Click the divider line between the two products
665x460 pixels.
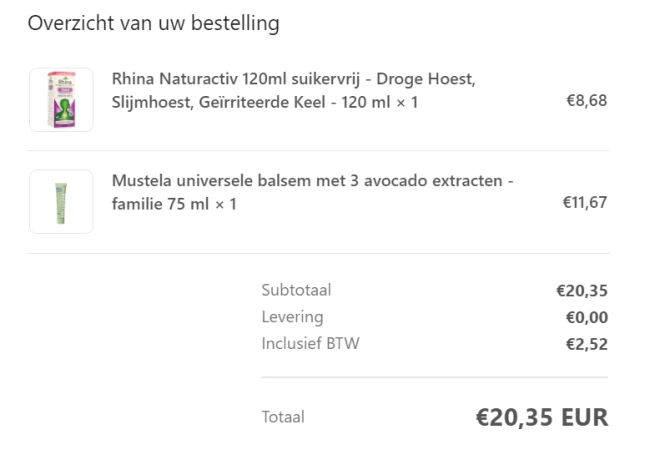(318, 151)
